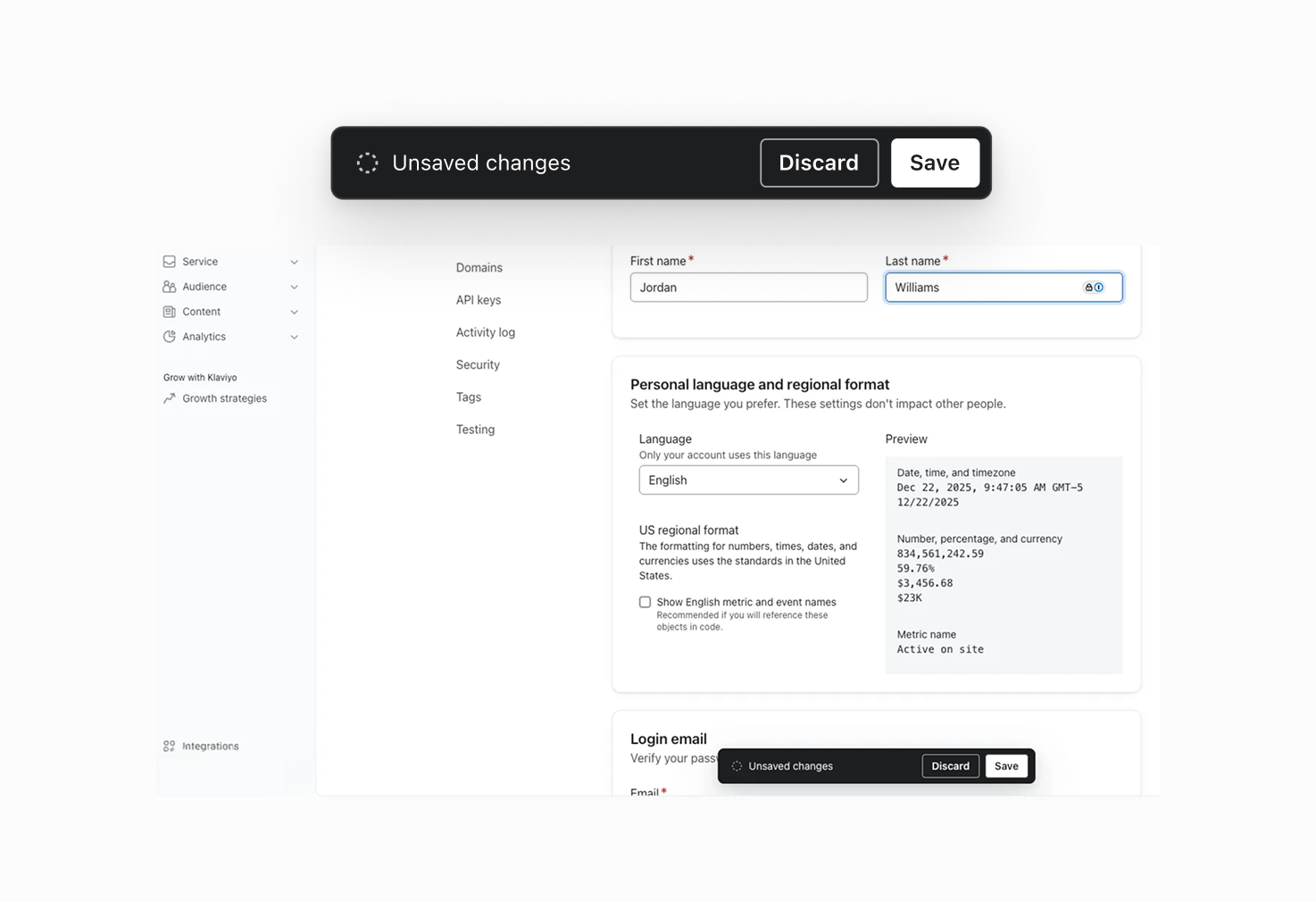The height and width of the screenshot is (902, 1316).
Task: Click the Analytics pie chart icon
Action: (x=170, y=337)
